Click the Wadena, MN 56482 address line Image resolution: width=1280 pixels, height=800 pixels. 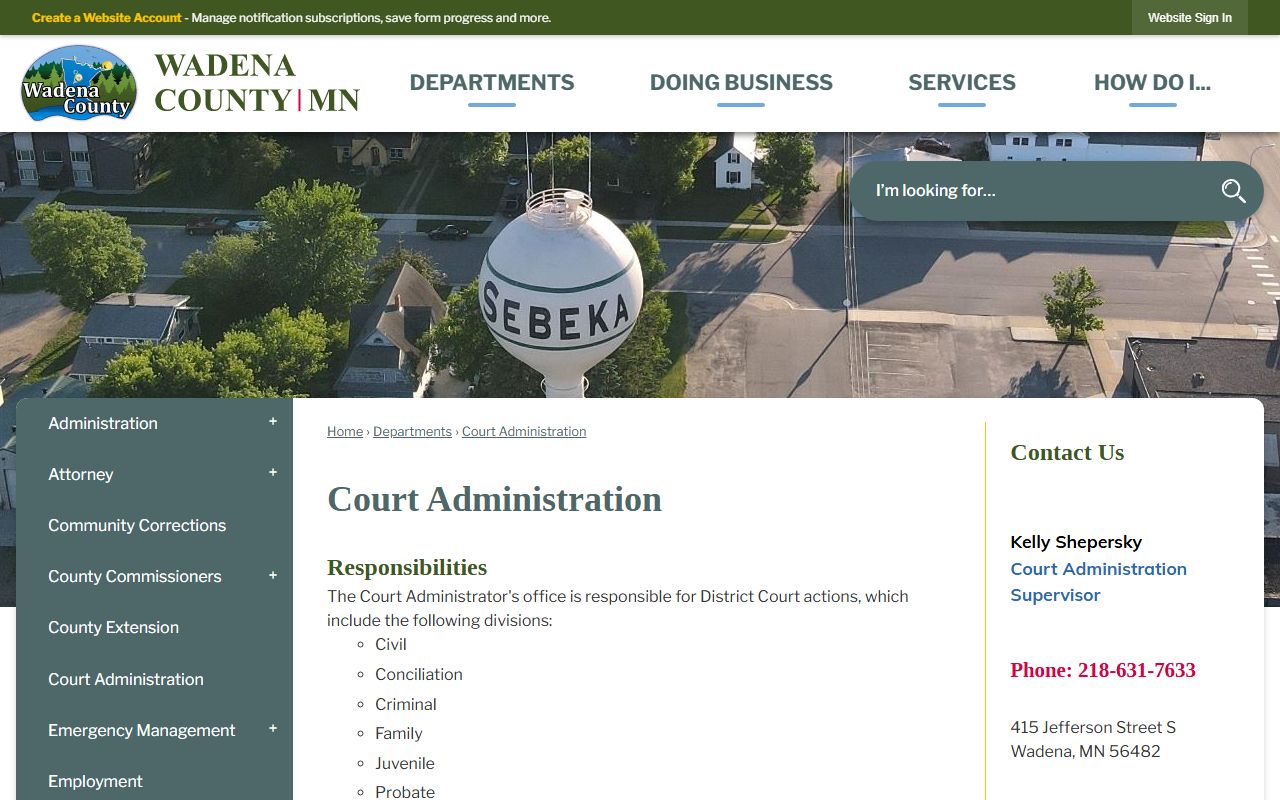(x=1085, y=751)
